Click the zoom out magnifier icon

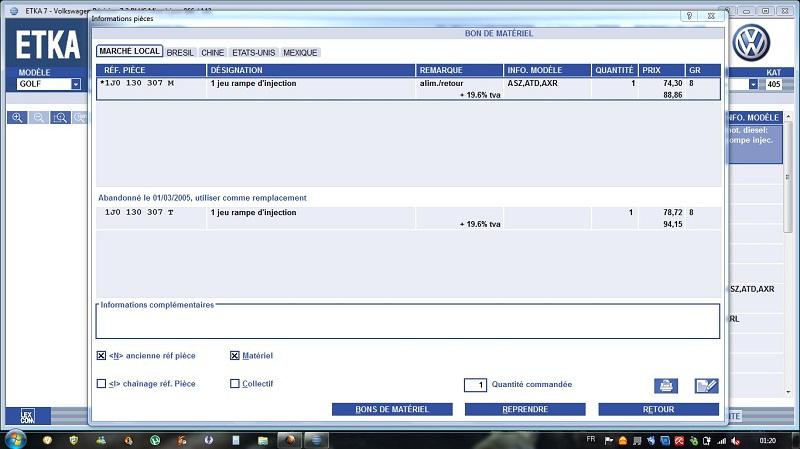click(x=38, y=118)
